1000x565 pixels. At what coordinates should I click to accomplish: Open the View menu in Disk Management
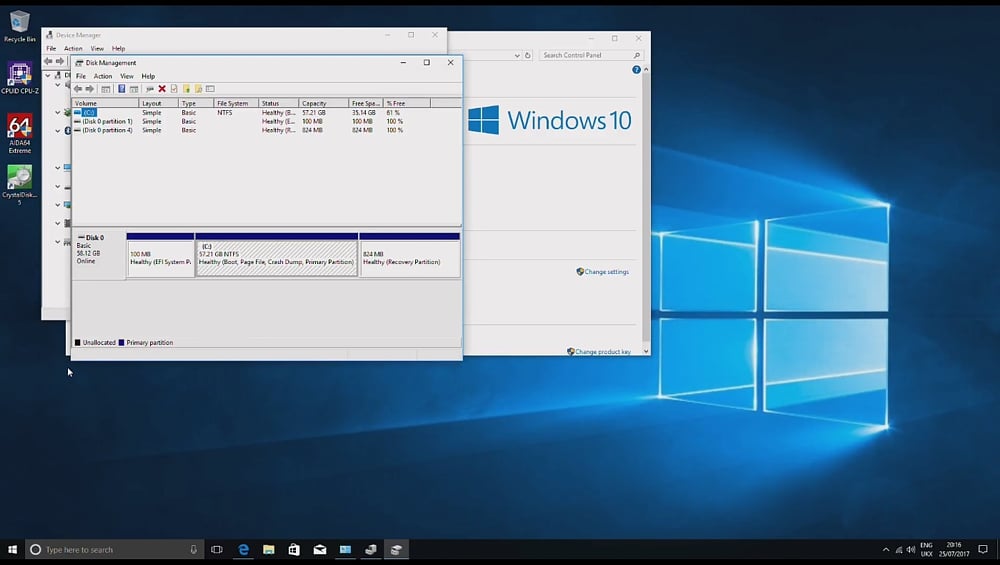127,76
